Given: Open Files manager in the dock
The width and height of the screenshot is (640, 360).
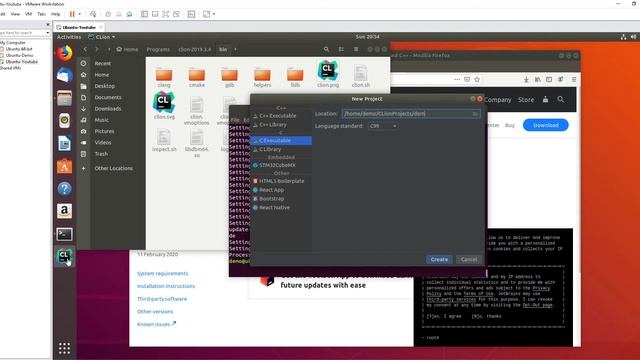Looking at the screenshot, I should tap(64, 98).
